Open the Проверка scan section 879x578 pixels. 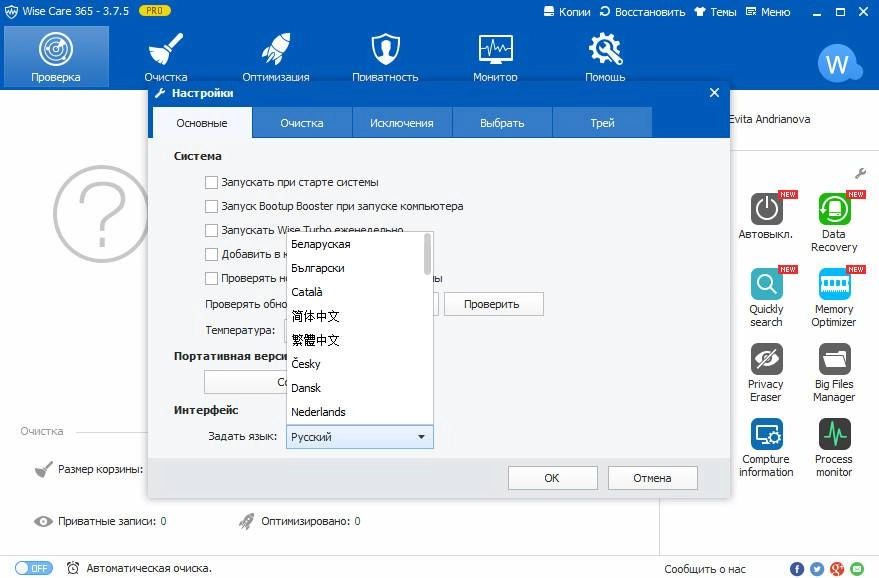[x=55, y=57]
